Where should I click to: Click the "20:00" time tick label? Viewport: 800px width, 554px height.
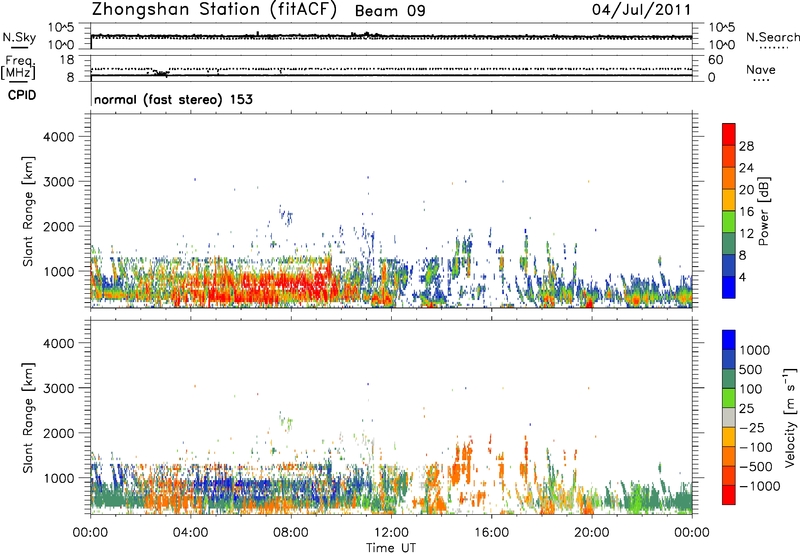click(592, 533)
